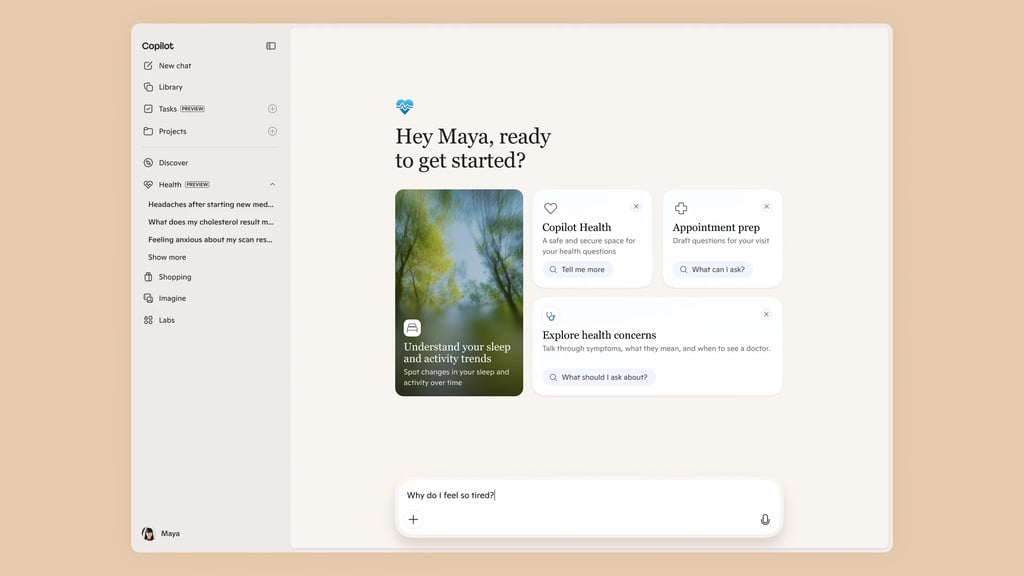The width and height of the screenshot is (1024, 576).
Task: Click the PREVIEW badge next to Tasks
Action: pyautogui.click(x=193, y=109)
